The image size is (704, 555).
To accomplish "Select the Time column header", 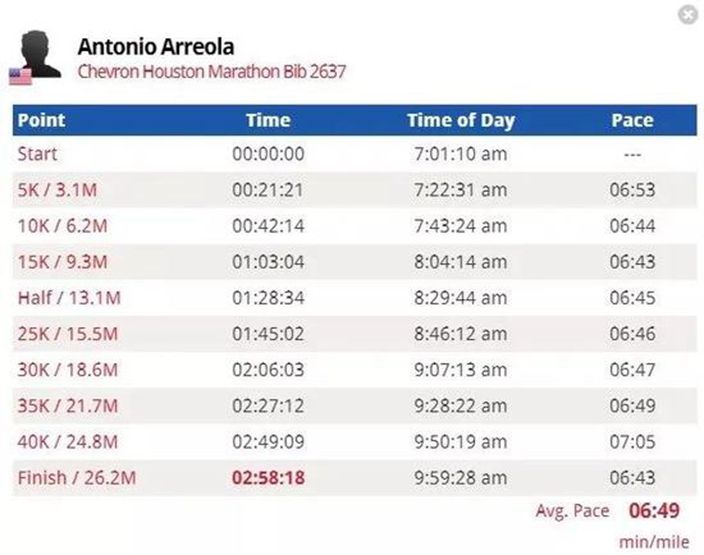I will (x=268, y=120).
